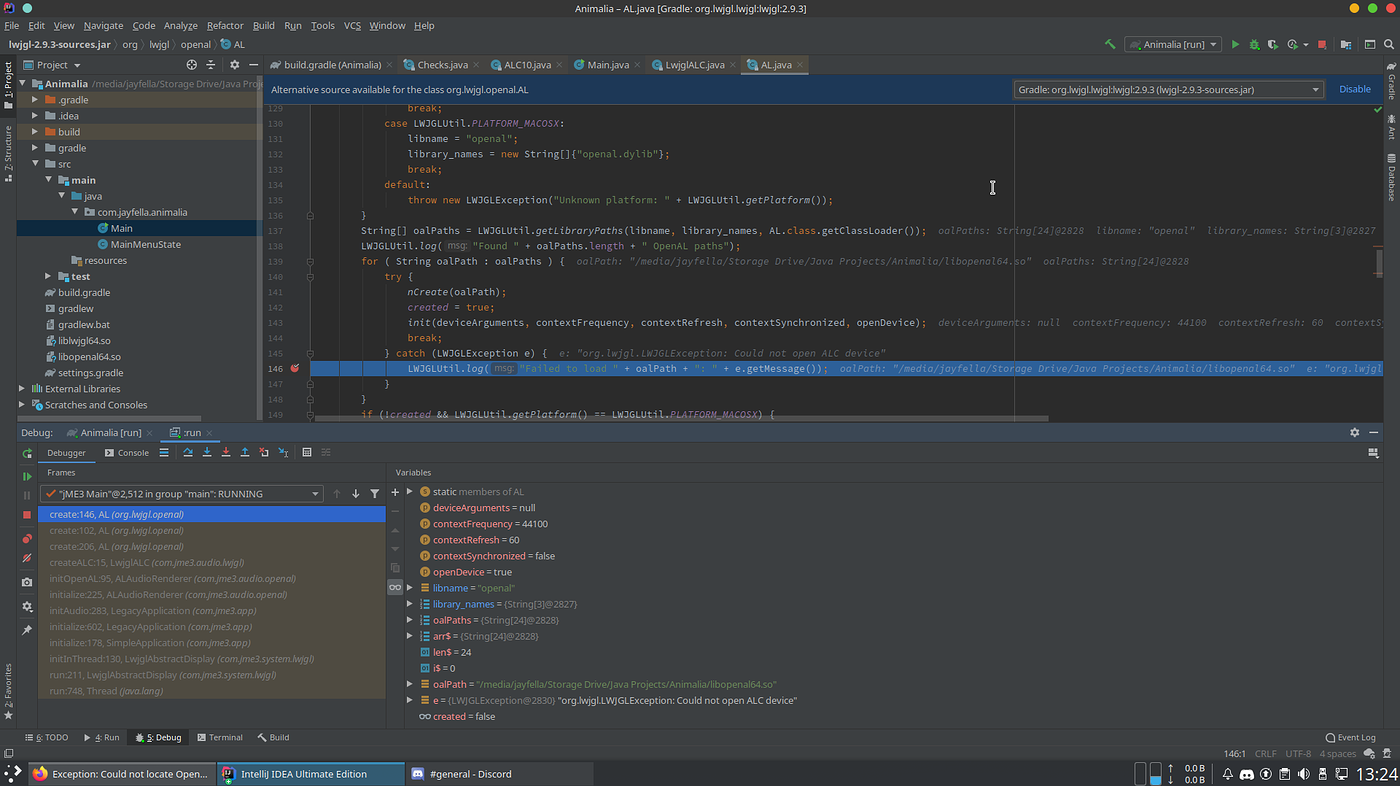Click the Disable link in source banner
The image size is (1400, 786).
1355,89
